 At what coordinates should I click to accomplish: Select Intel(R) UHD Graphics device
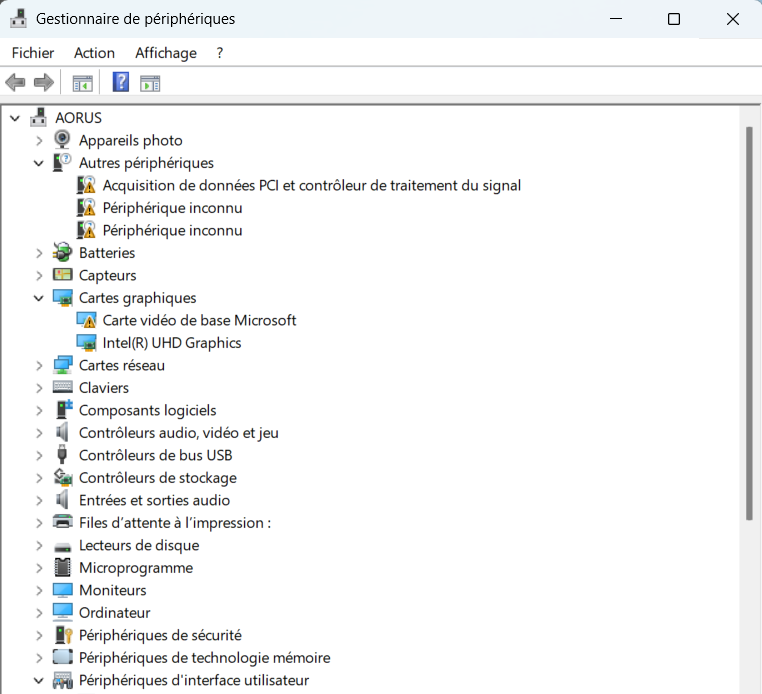click(172, 343)
